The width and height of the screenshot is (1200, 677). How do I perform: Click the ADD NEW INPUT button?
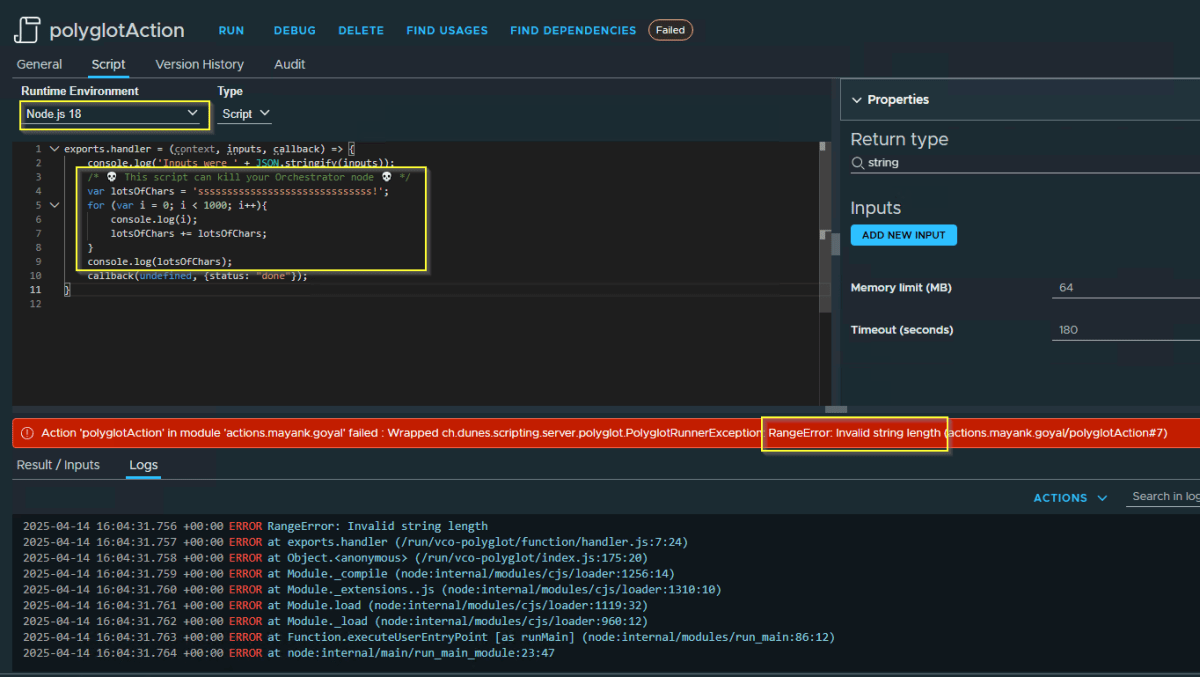click(x=903, y=235)
